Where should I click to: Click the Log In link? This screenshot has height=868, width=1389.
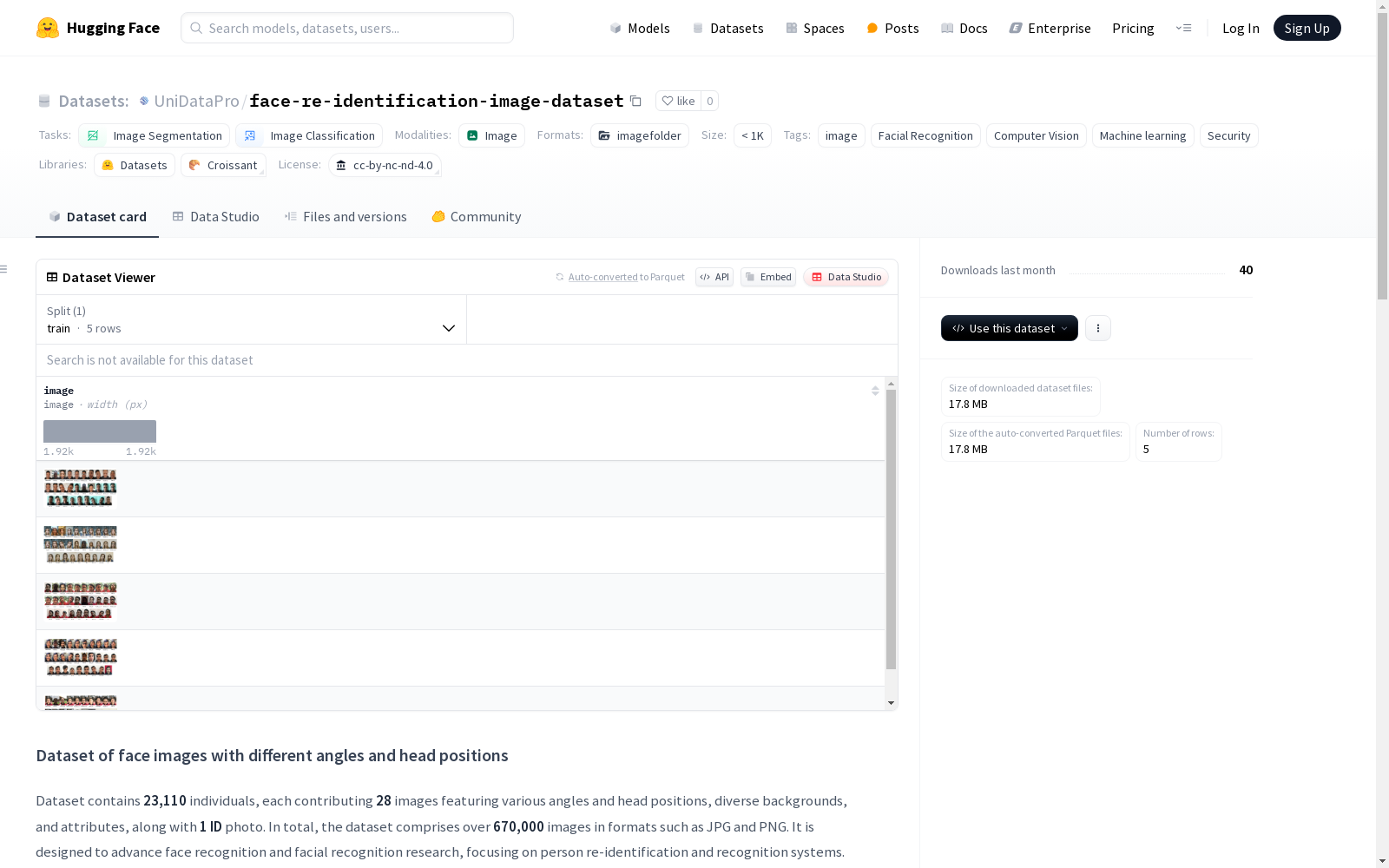[x=1241, y=28]
